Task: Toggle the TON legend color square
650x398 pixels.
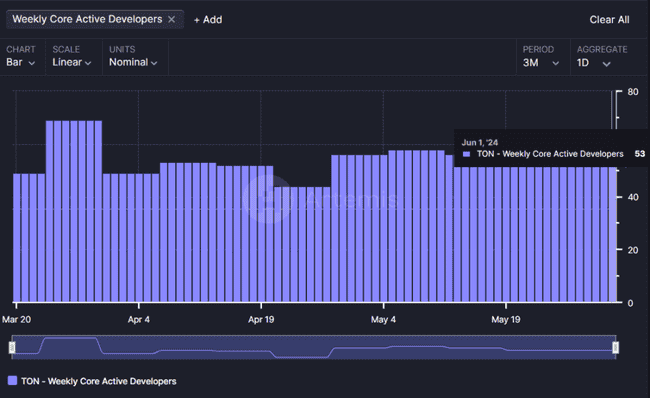Action: tap(12, 381)
